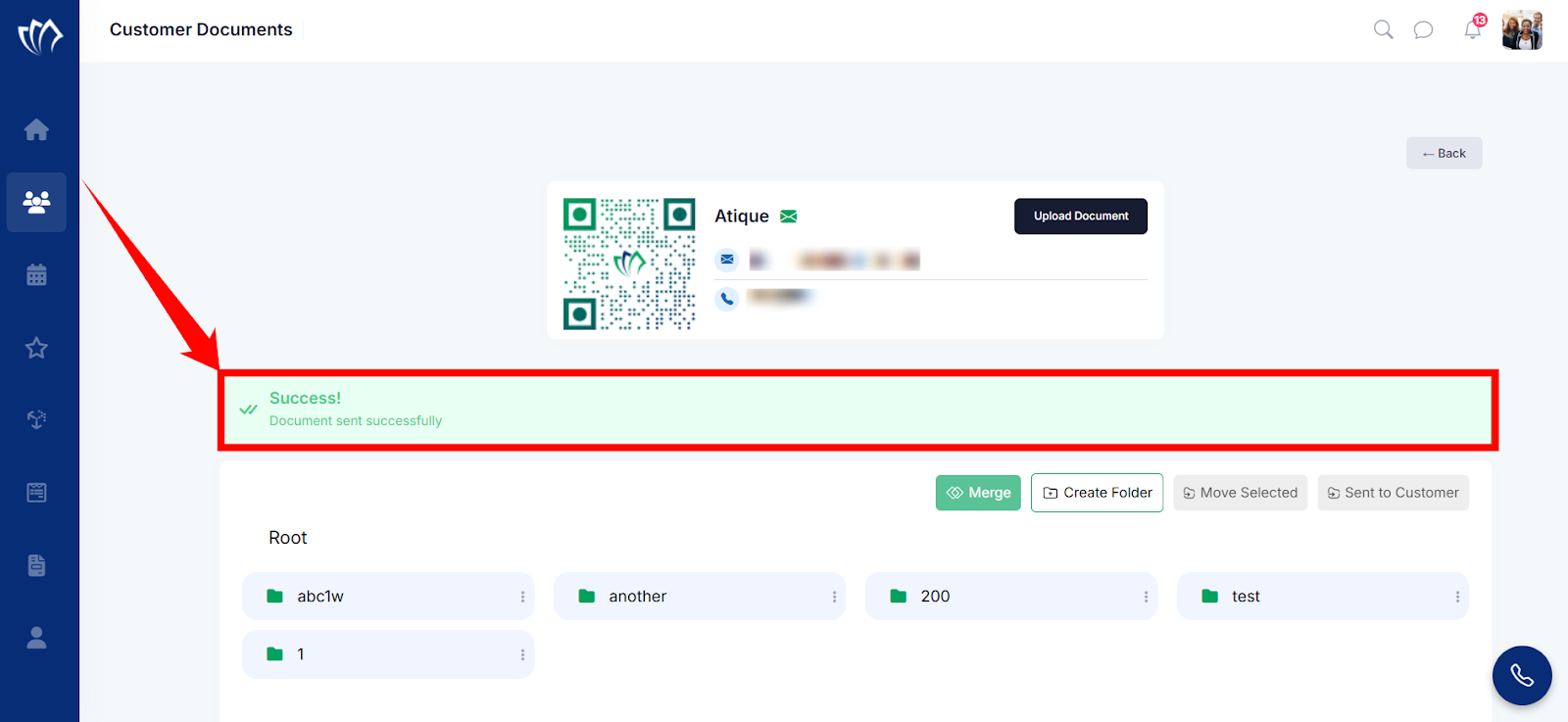Open notifications bell with badge
Image resolution: width=1568 pixels, height=722 pixels.
1474,27
